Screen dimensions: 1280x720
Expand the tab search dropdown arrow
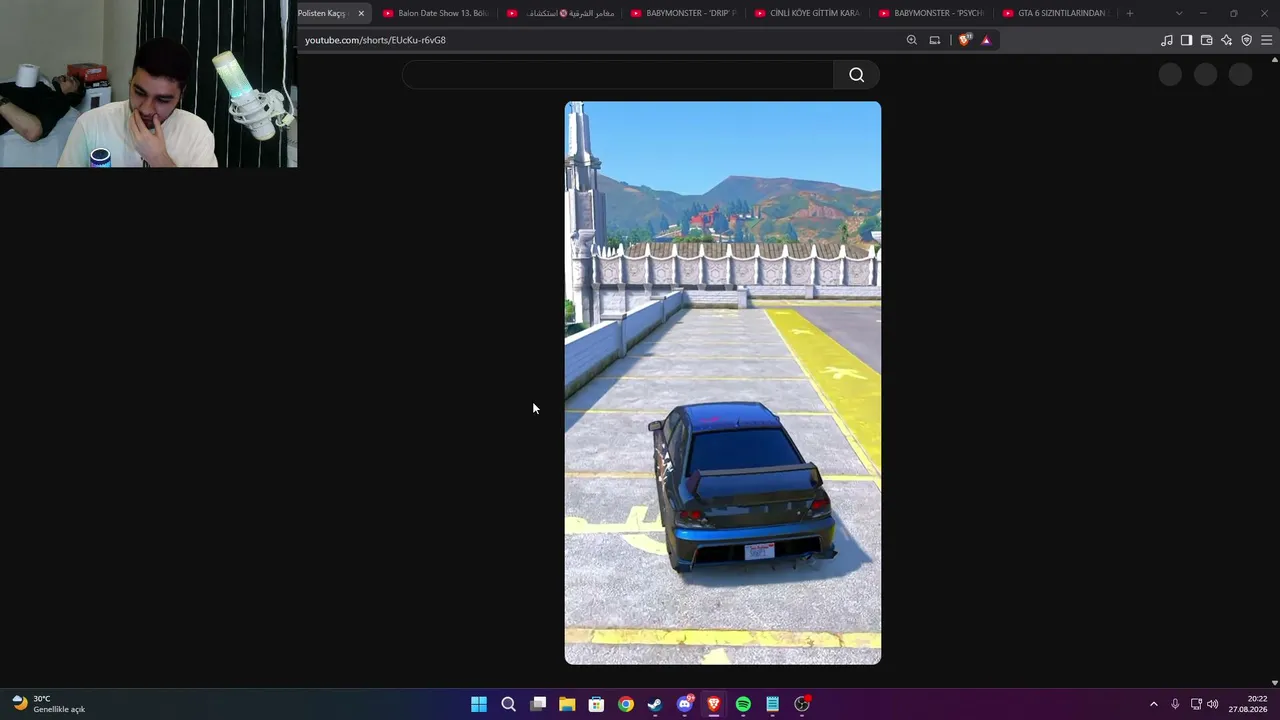(x=1178, y=13)
